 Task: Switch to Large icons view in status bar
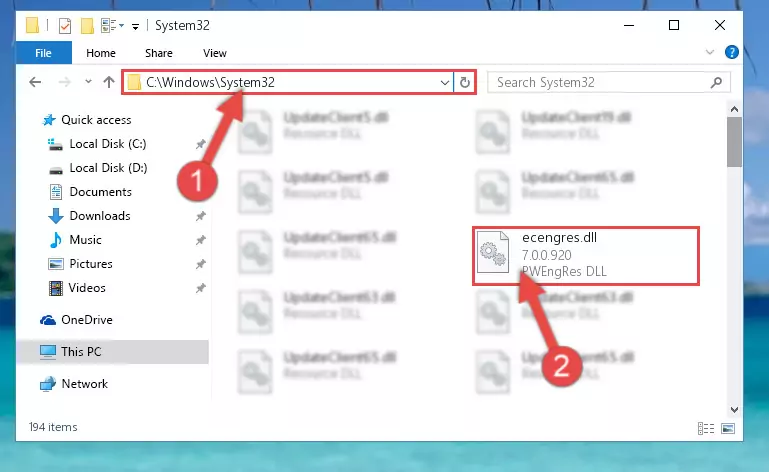tap(728, 428)
